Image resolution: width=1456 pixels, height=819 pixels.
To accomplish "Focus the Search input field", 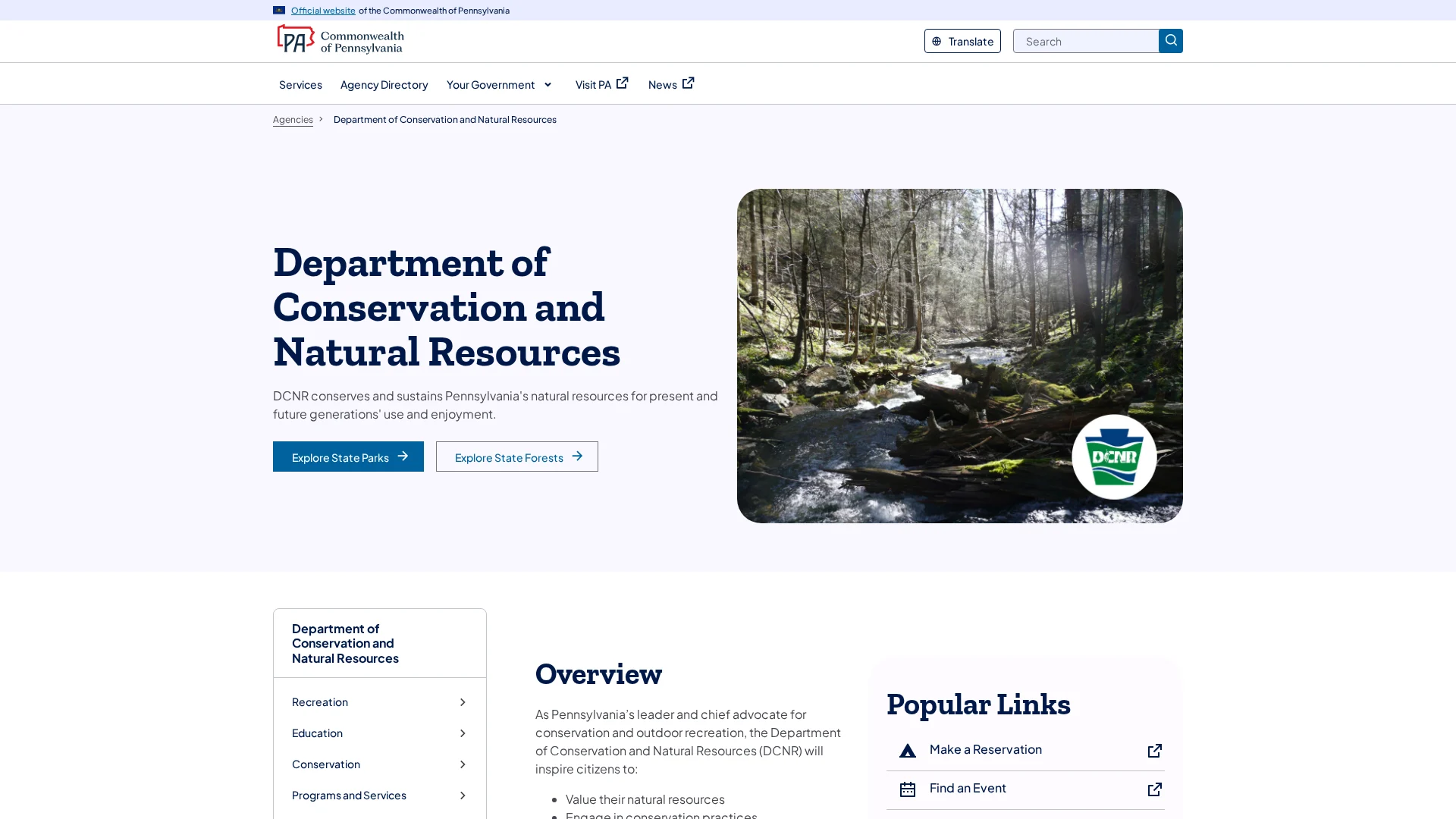I will 1086,41.
